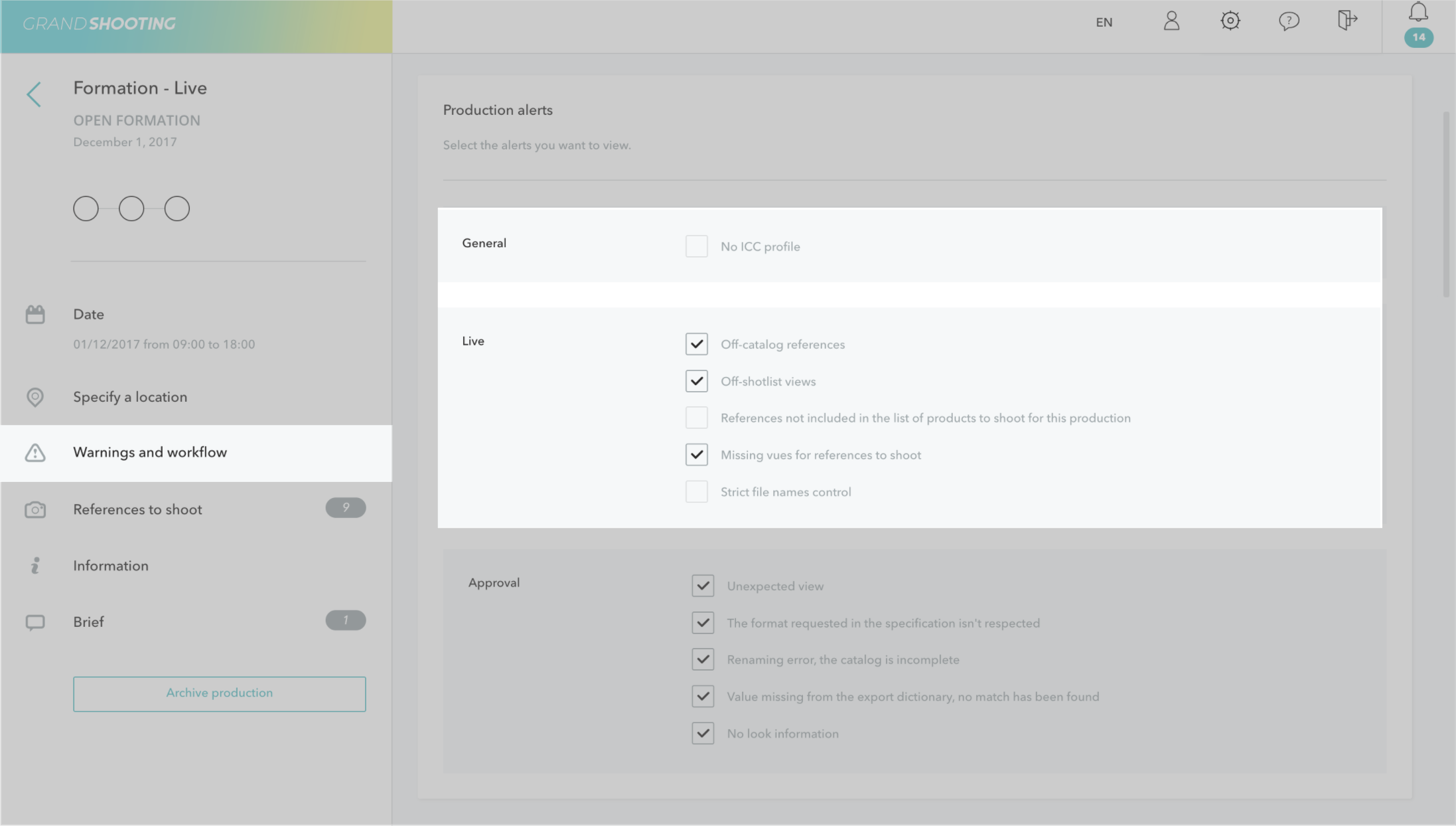This screenshot has height=826, width=1456.
Task: Click the back arrow beside Formation - Live
Action: 34,94
